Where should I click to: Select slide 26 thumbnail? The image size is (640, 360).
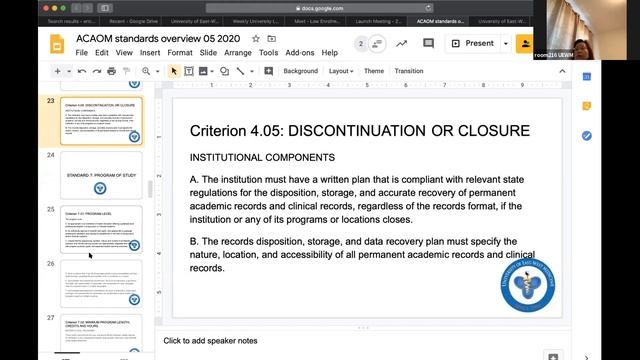(x=101, y=284)
